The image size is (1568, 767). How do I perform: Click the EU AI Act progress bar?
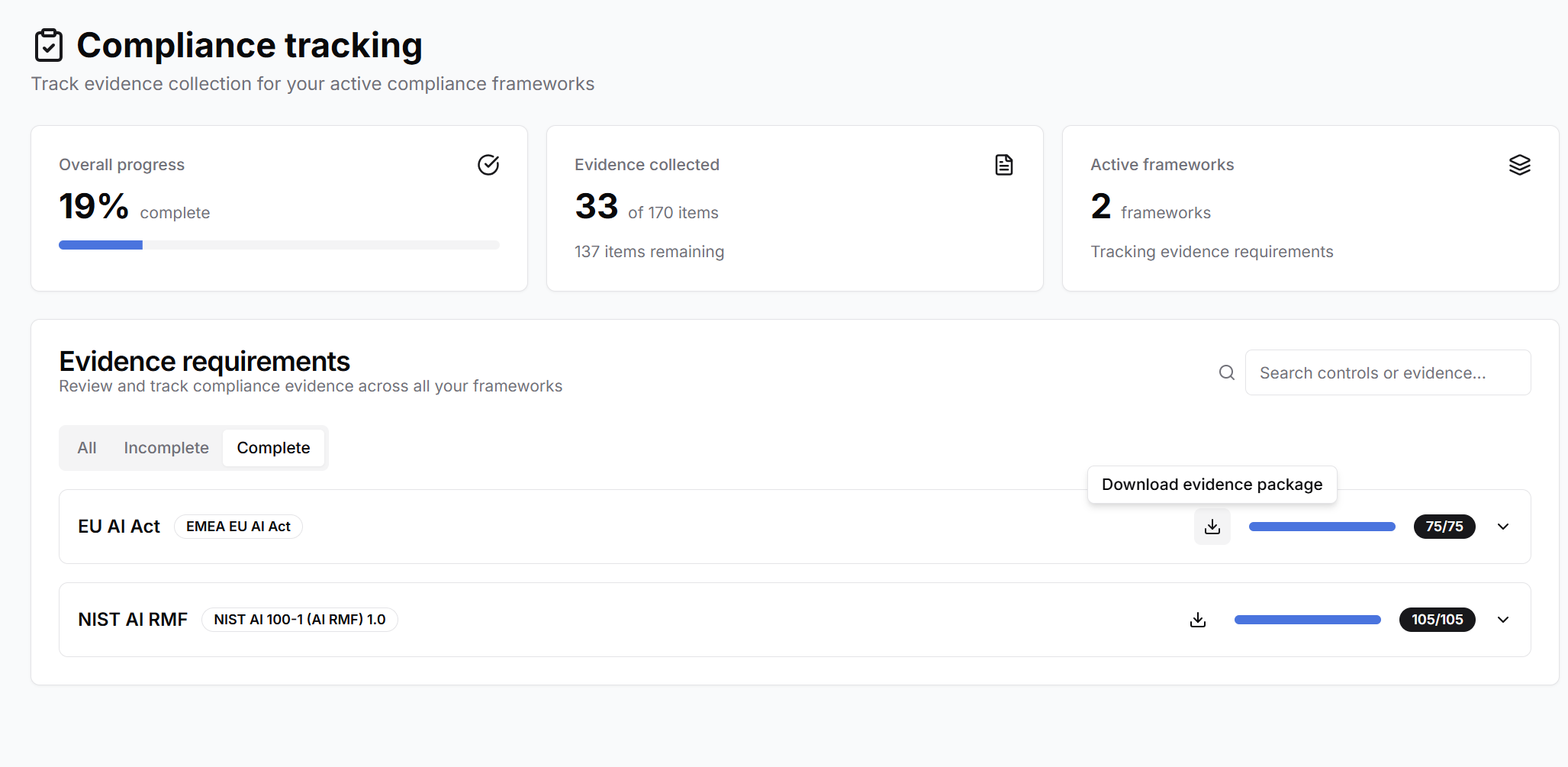[x=1322, y=527]
